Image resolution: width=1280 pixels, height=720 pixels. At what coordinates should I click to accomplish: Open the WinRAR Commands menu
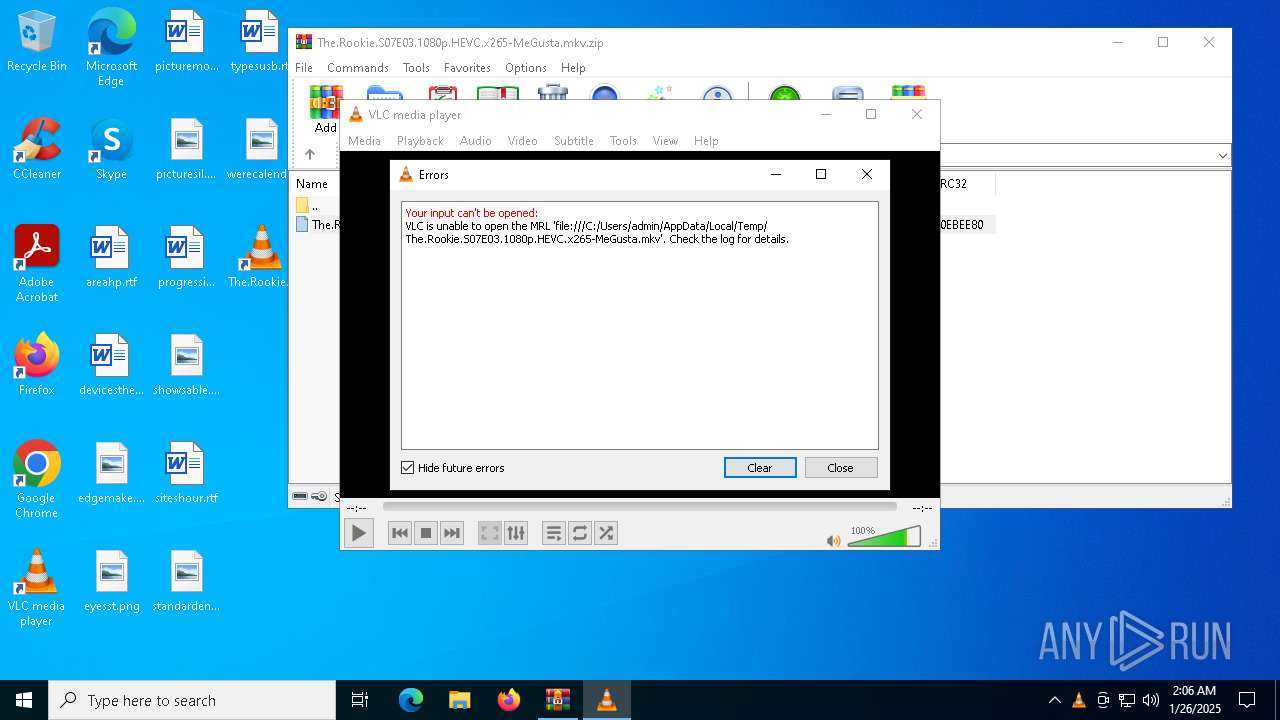click(x=358, y=68)
